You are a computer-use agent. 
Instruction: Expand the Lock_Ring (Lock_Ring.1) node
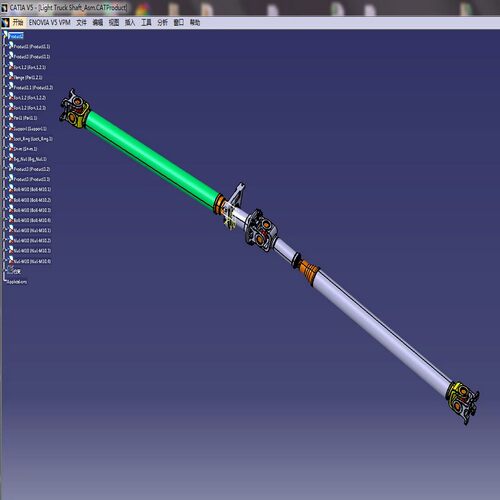5,138
